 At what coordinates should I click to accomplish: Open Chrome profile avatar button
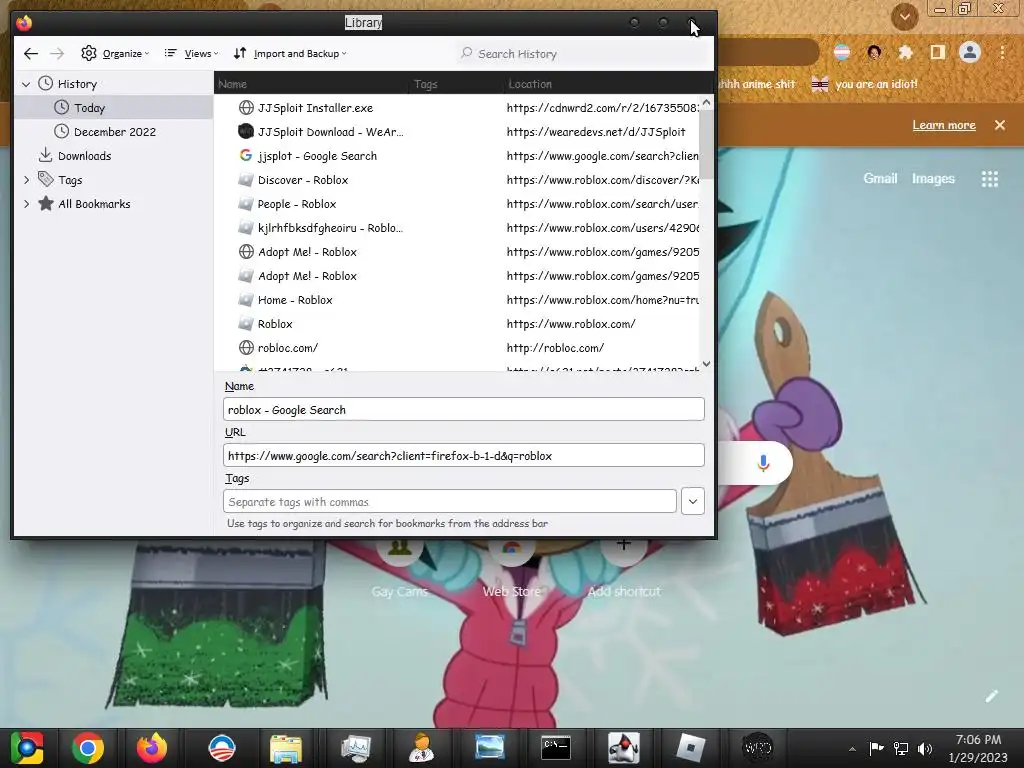tap(970, 52)
